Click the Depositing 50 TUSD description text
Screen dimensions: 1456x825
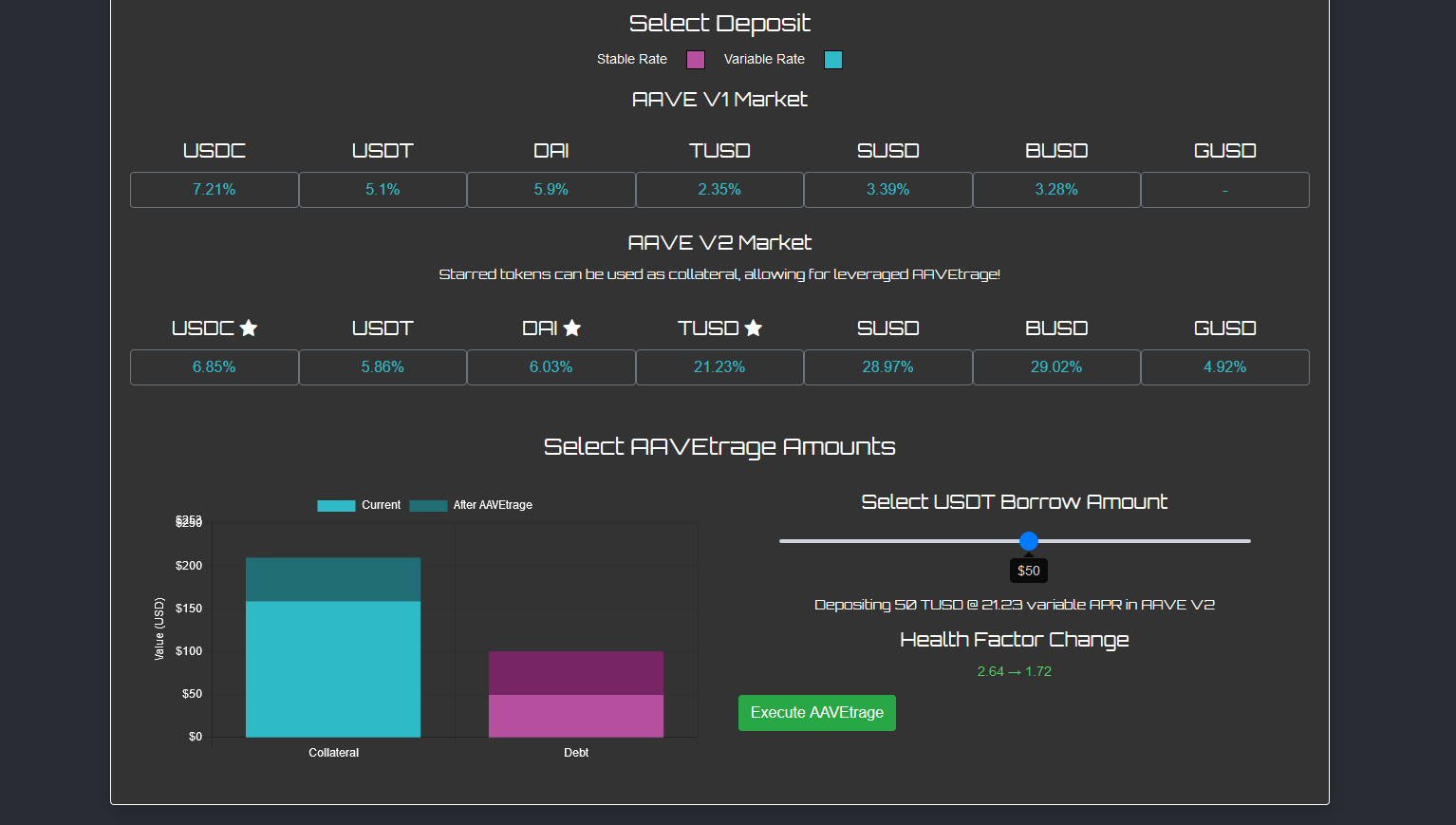pyautogui.click(x=1015, y=605)
